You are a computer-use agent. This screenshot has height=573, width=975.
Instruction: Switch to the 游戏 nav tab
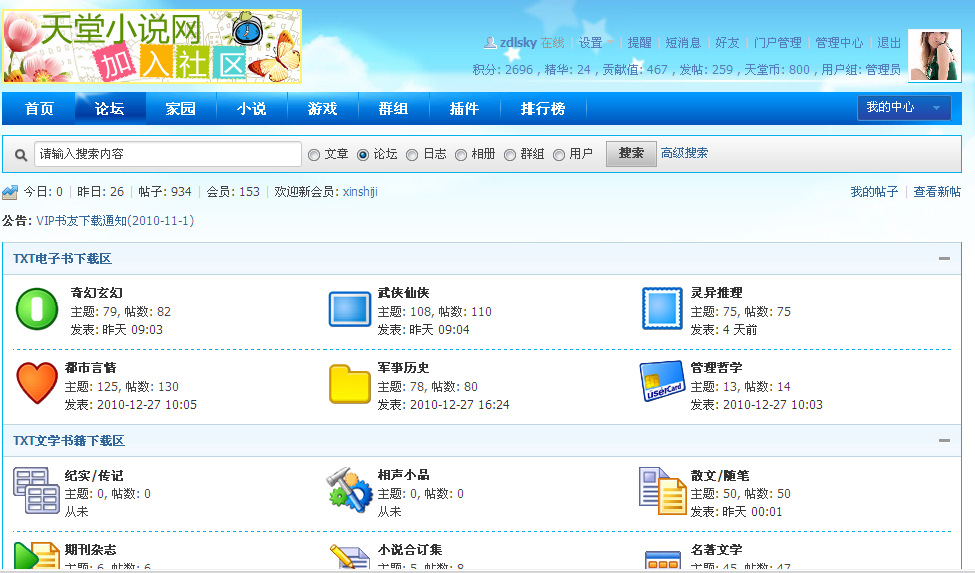(x=323, y=109)
